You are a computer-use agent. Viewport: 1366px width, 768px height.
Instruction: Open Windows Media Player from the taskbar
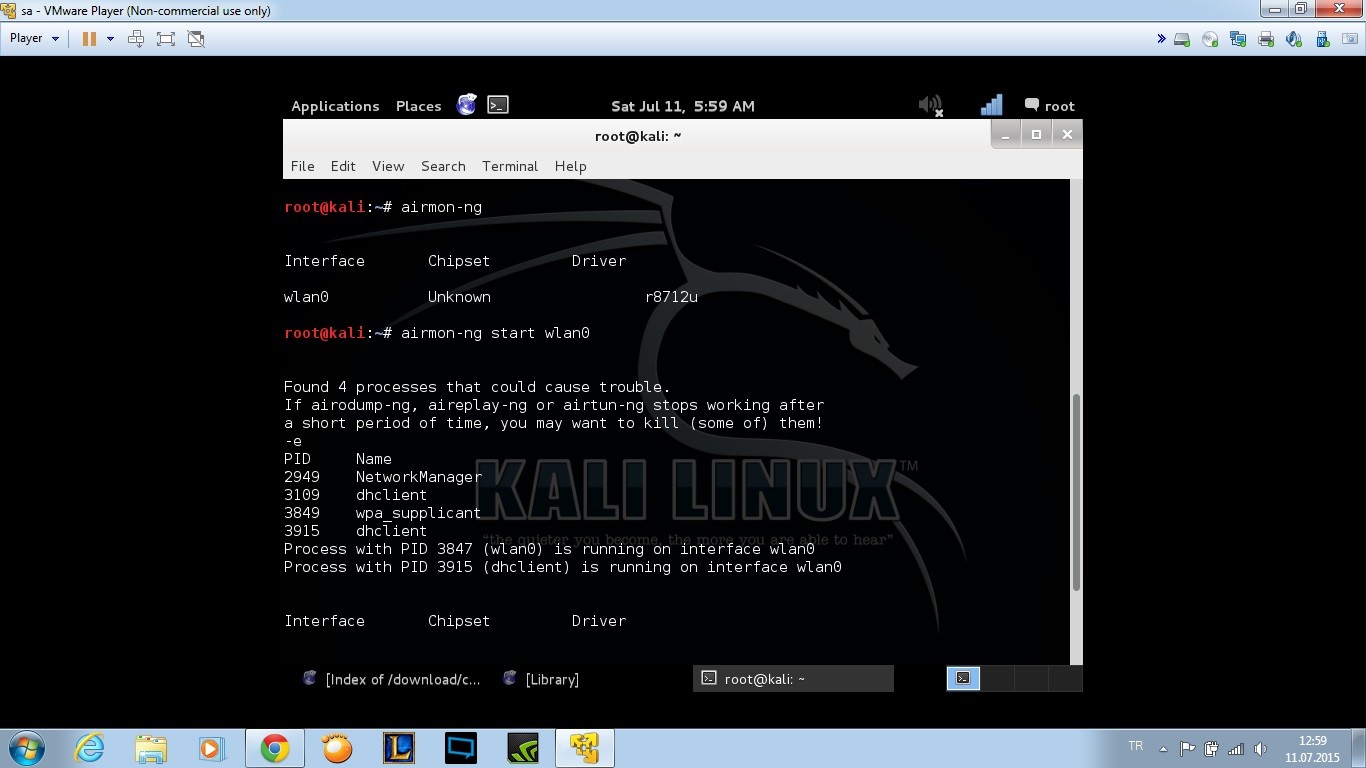tap(211, 748)
